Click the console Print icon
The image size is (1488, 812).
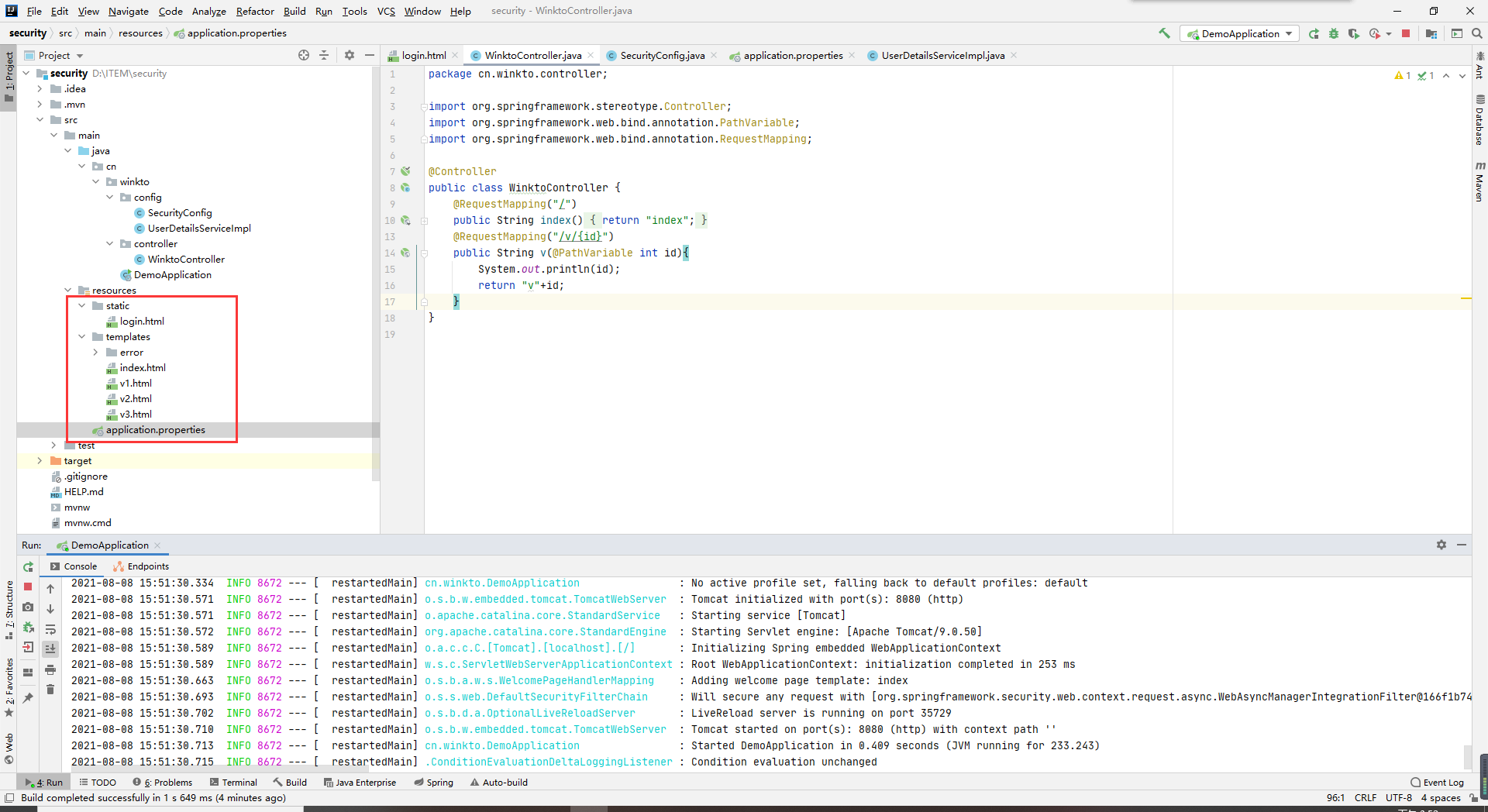click(x=50, y=669)
